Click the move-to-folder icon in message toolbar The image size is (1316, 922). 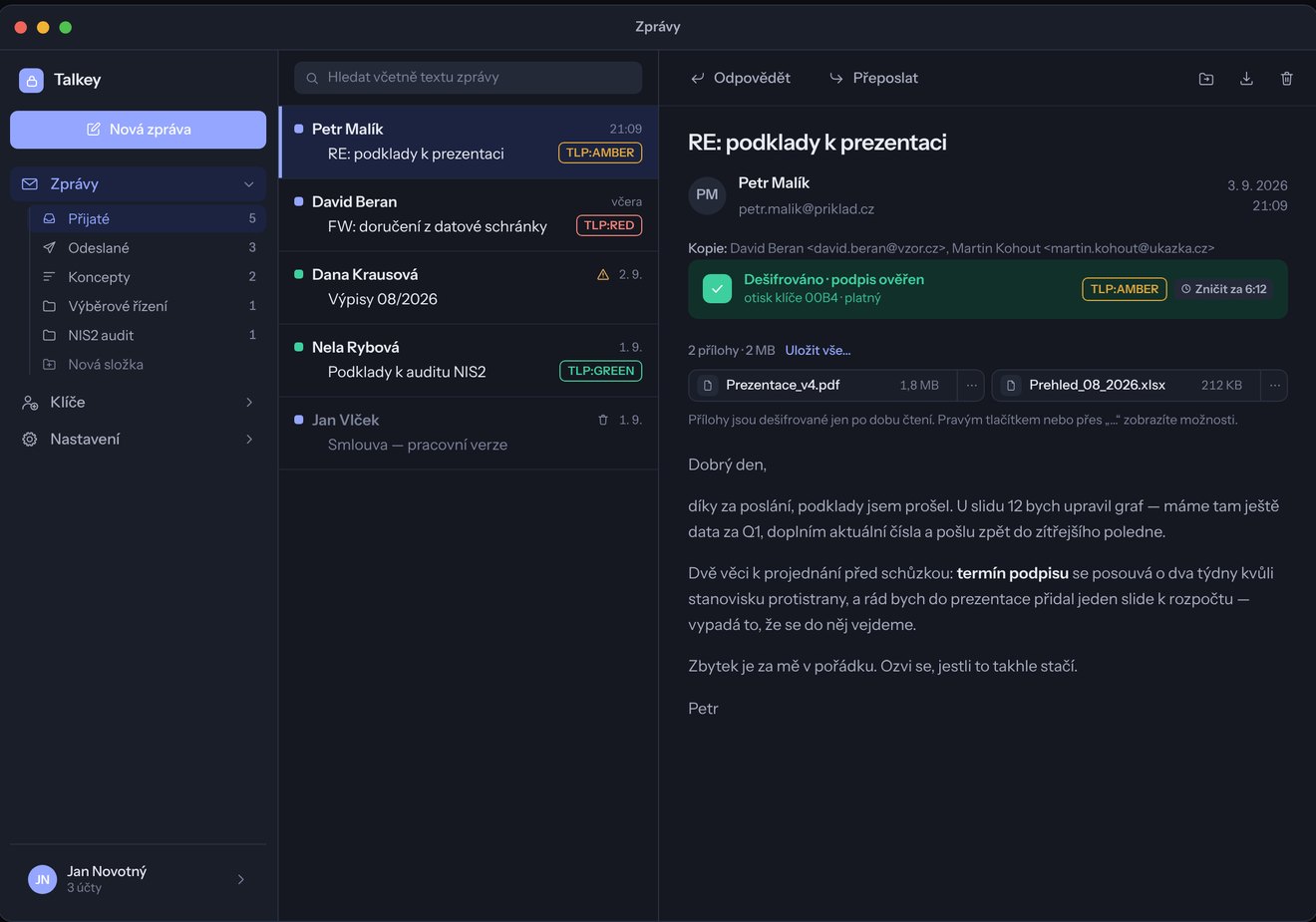(1206, 79)
